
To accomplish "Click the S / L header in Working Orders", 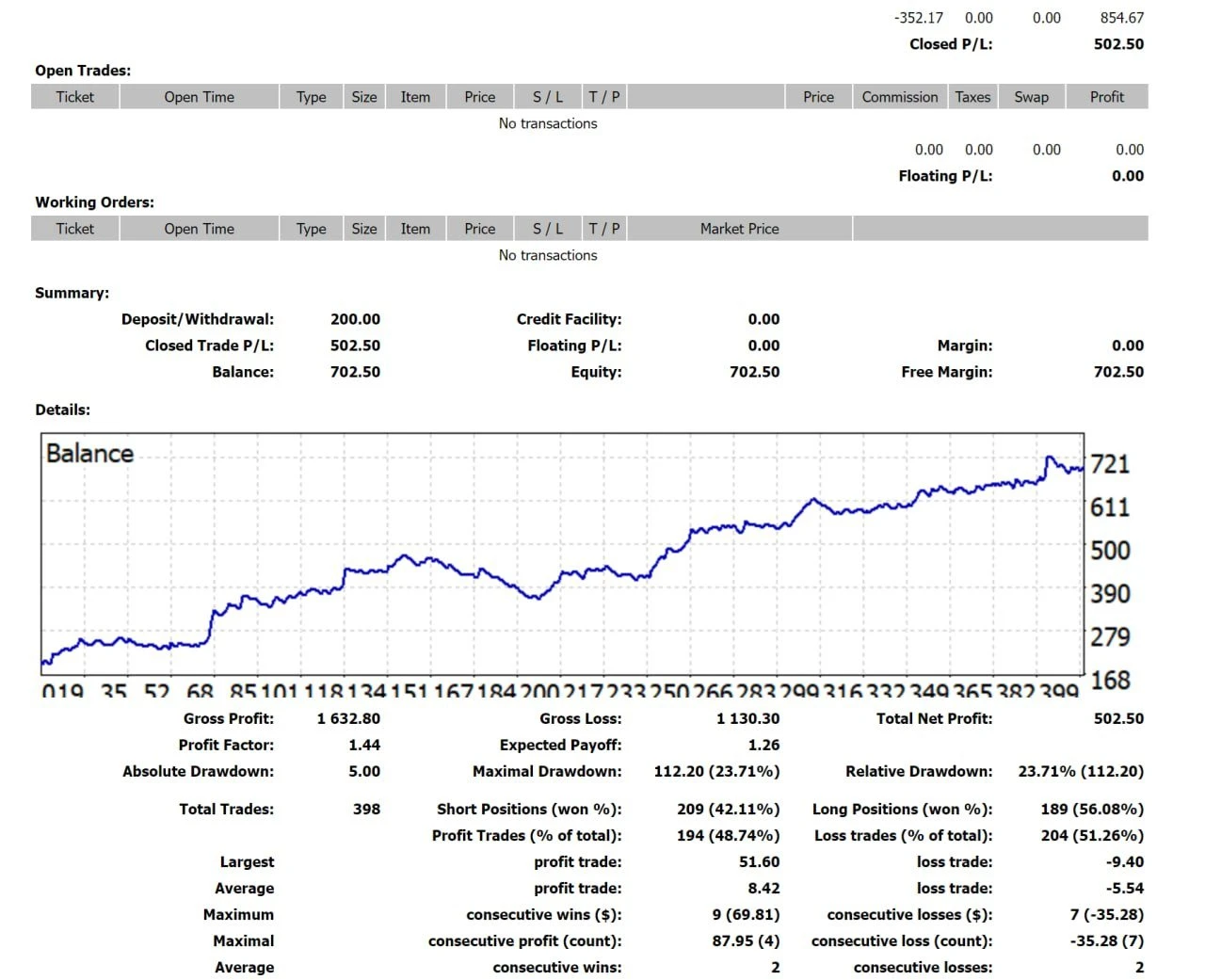I will coord(547,229).
